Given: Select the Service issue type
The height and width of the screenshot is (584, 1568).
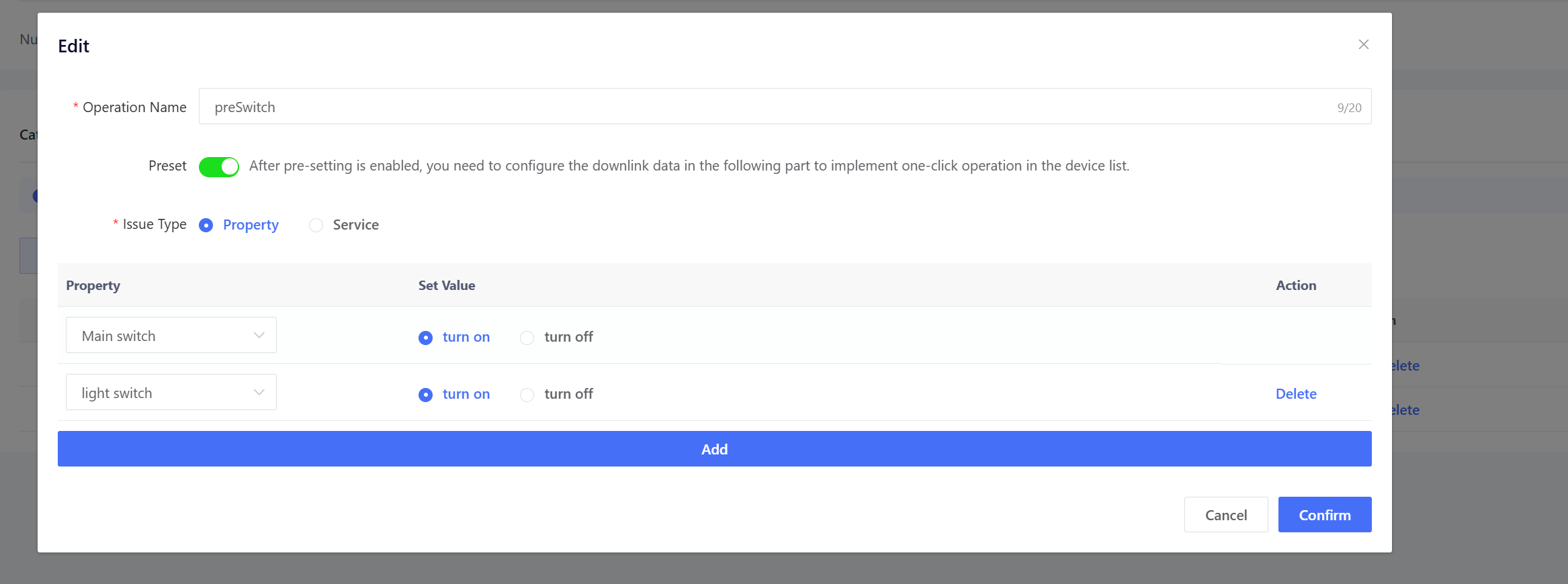Looking at the screenshot, I should pos(316,226).
